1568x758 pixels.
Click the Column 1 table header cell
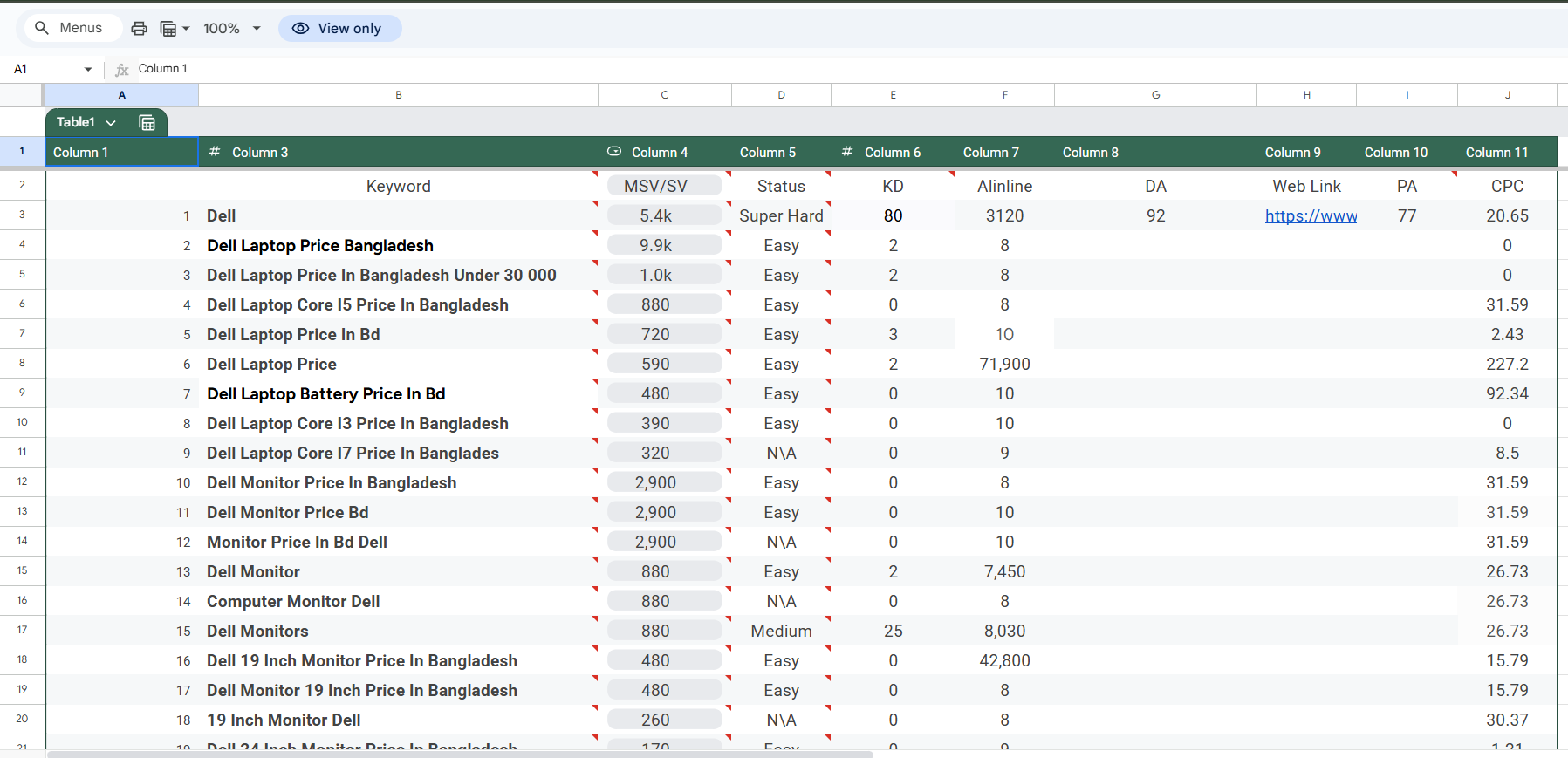click(x=122, y=152)
